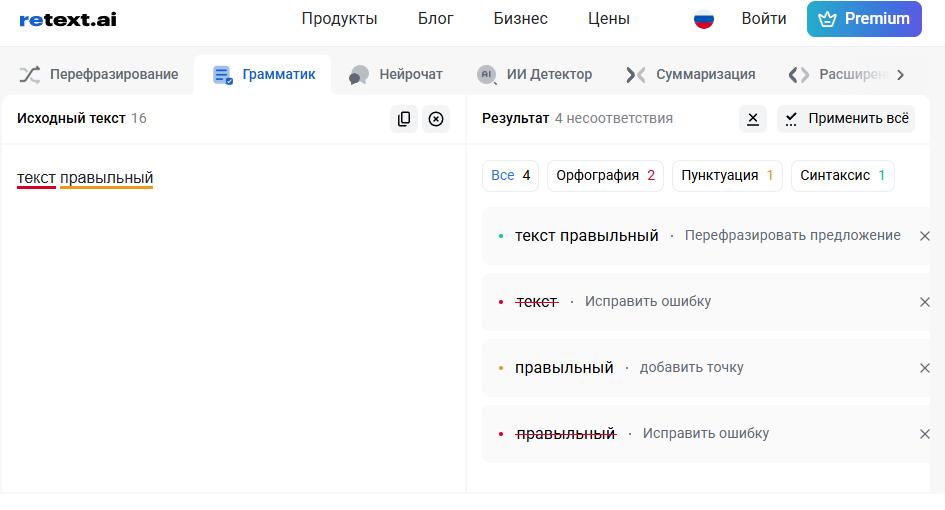Click the 4 несоответствия counter text
945x510 pixels.
(614, 118)
